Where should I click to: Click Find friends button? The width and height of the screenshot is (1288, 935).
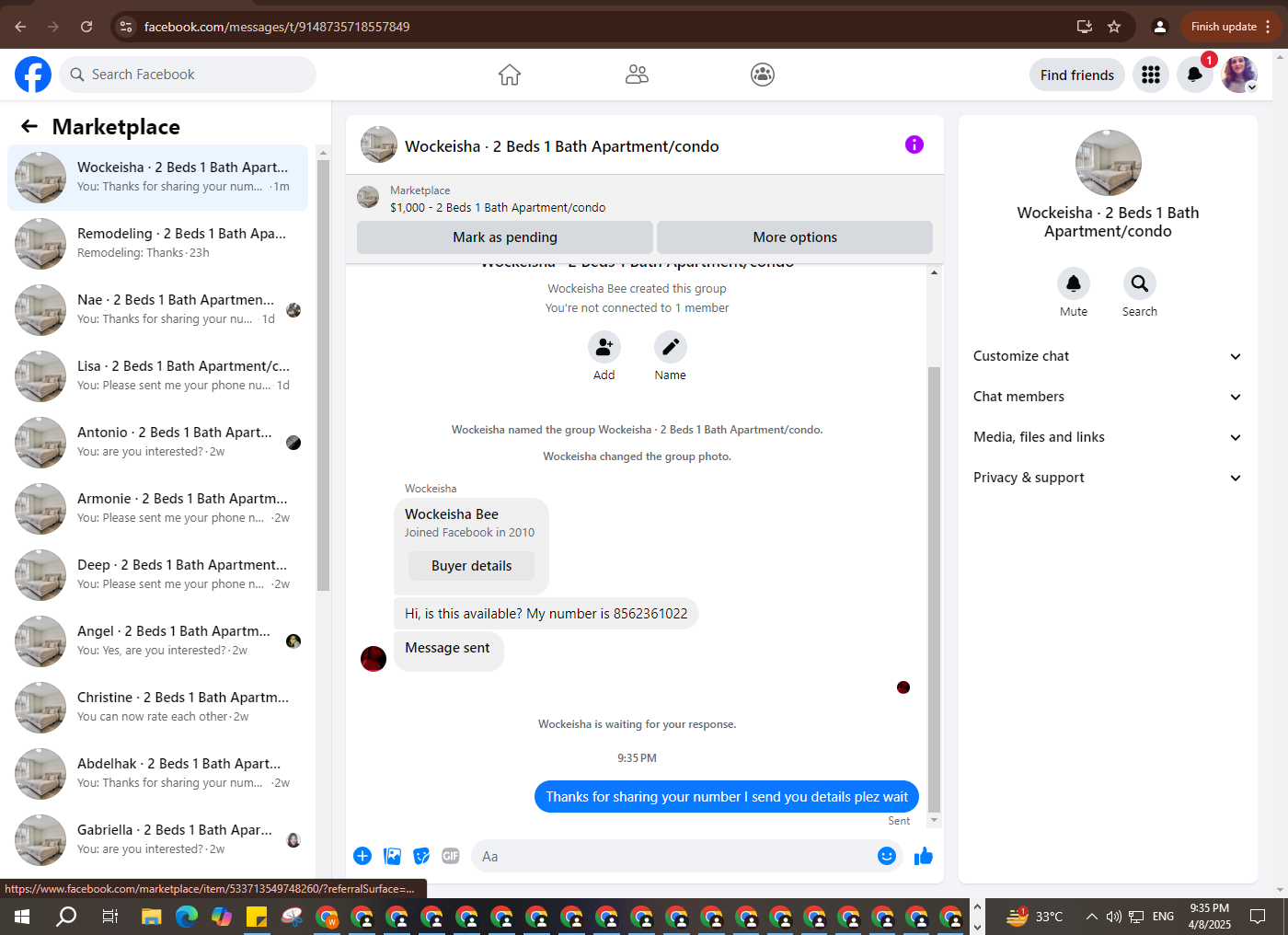pyautogui.click(x=1077, y=75)
